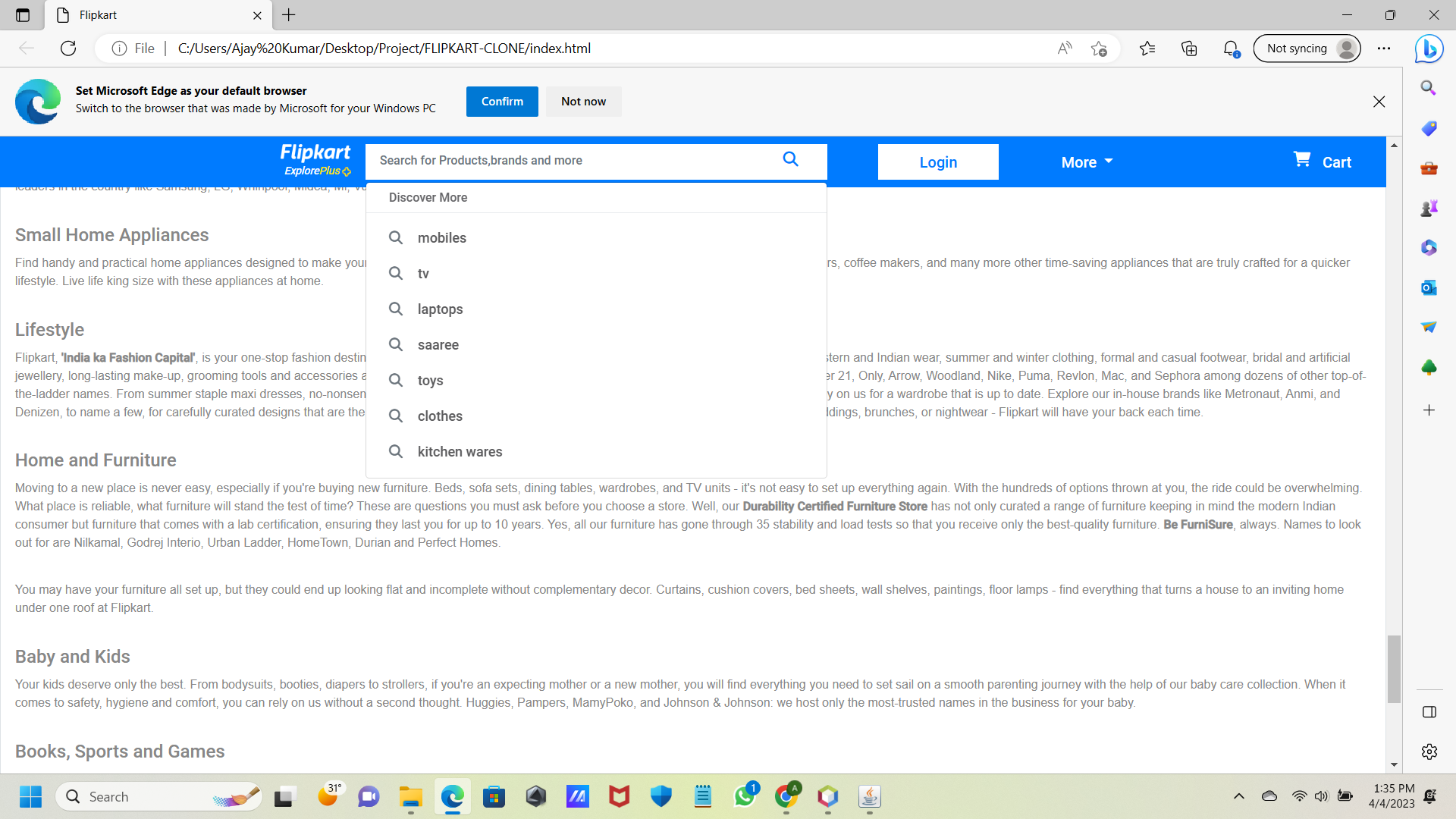Open WhatsApp from the taskbar
This screenshot has height=819, width=1456.
pos(745,797)
